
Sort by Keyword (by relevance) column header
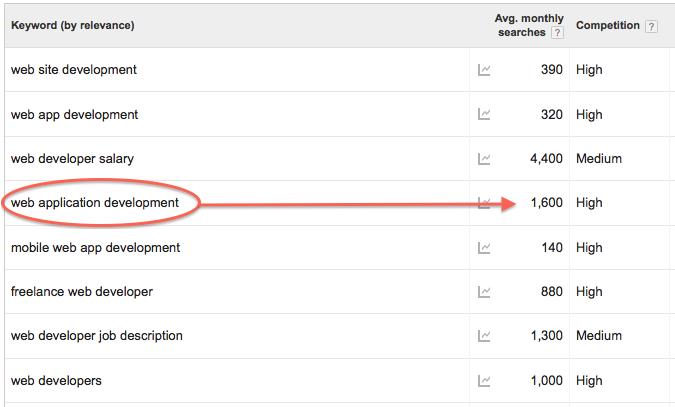point(73,25)
